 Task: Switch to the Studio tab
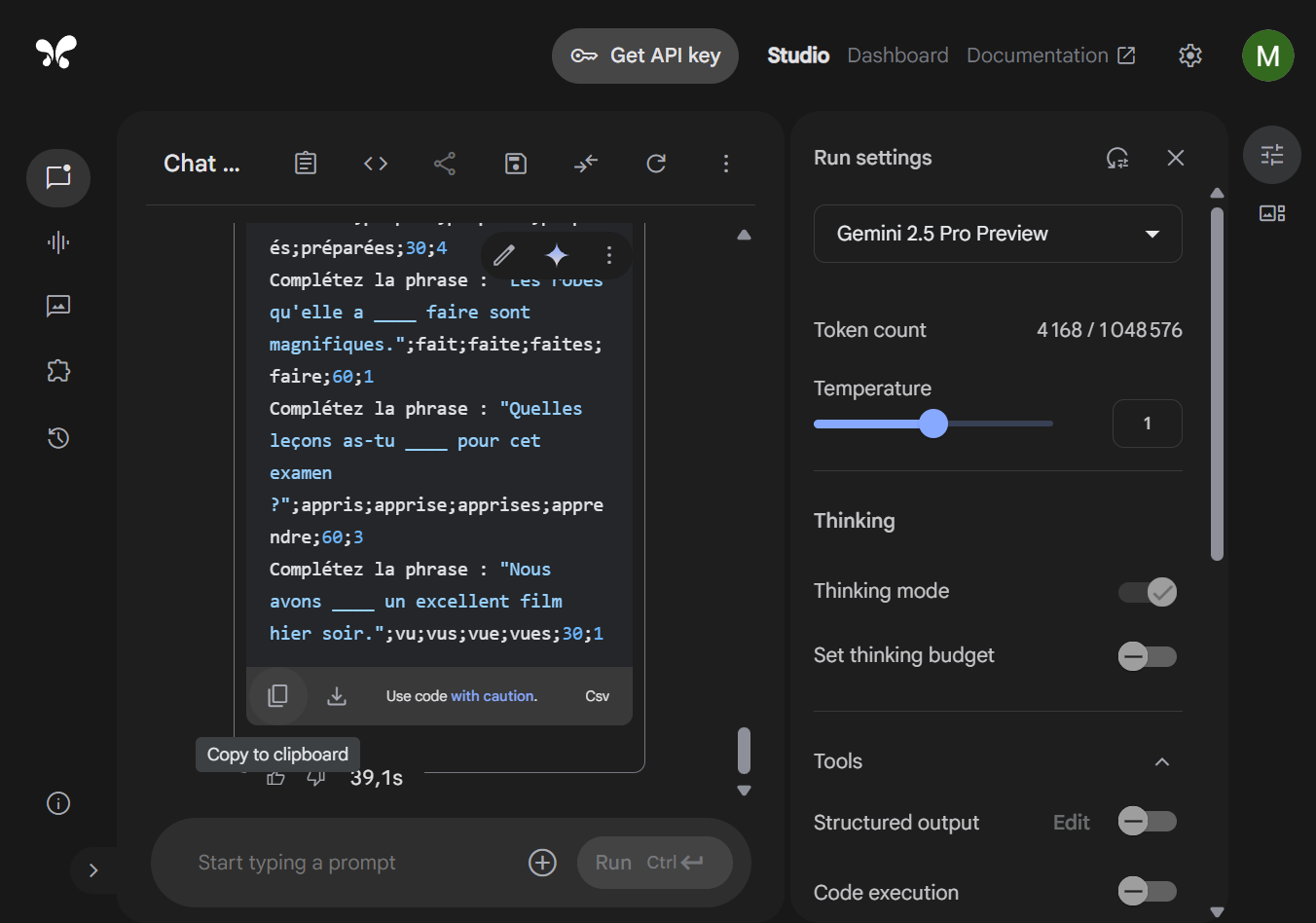point(798,55)
